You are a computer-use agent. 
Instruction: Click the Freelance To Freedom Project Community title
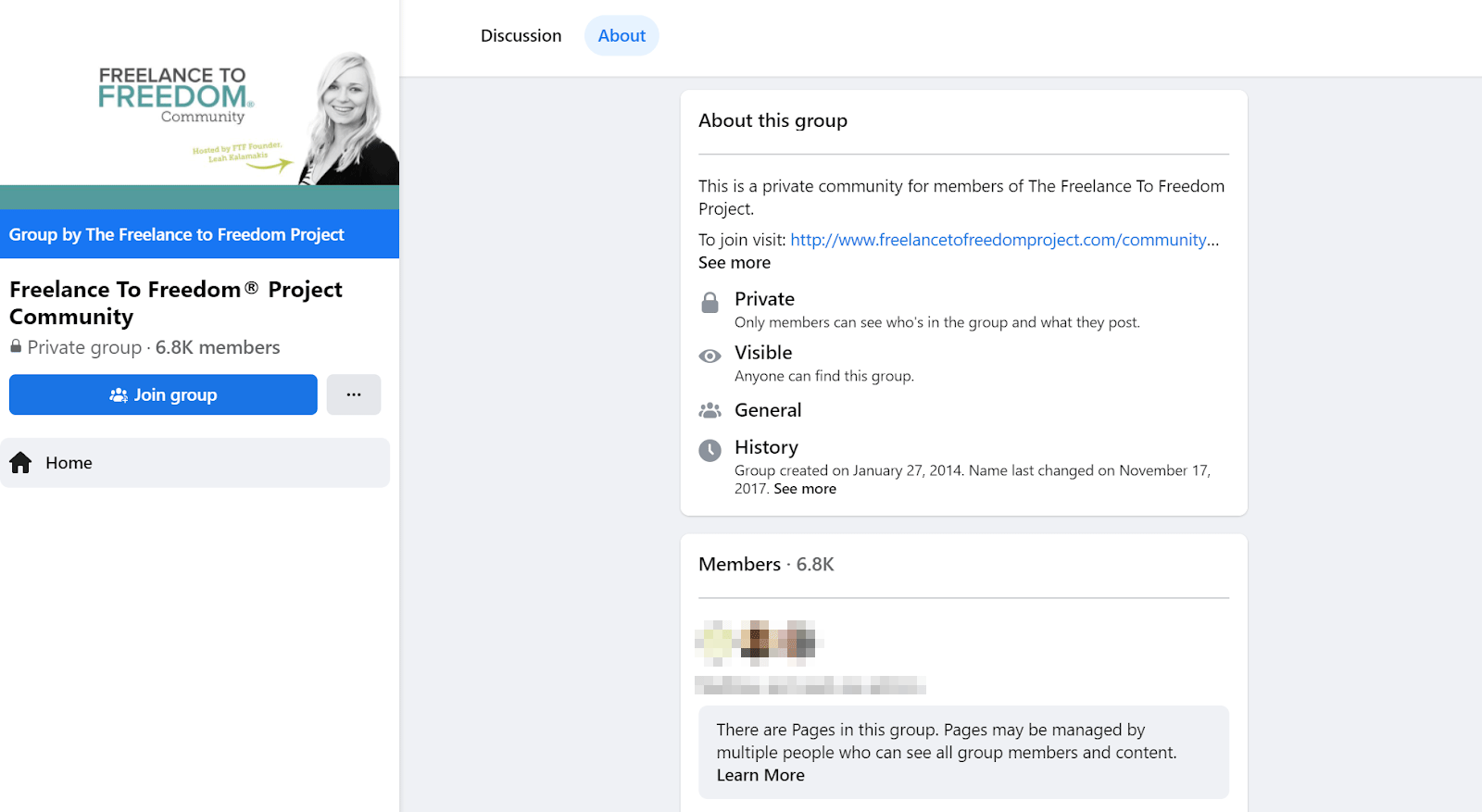pyautogui.click(x=175, y=303)
